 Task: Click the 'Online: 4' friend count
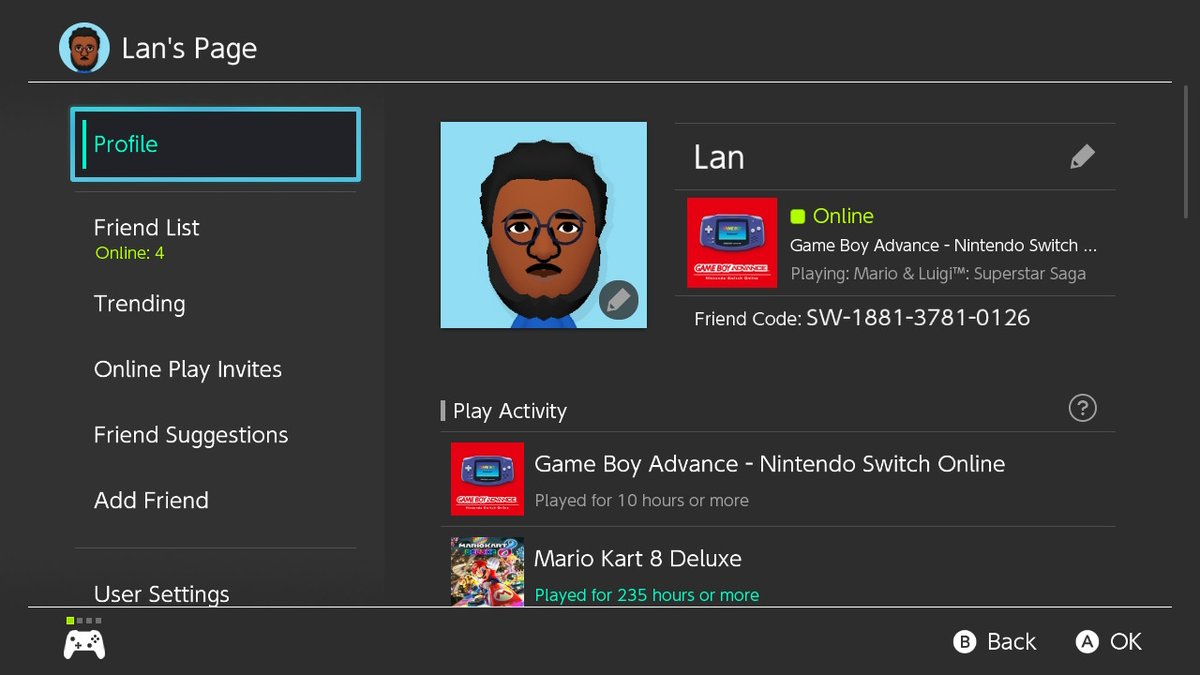point(129,253)
